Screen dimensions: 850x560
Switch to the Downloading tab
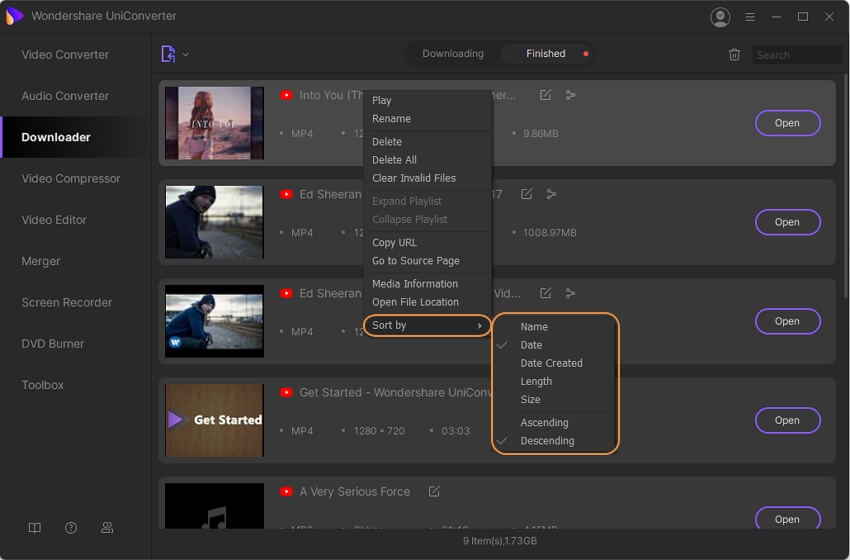click(452, 54)
